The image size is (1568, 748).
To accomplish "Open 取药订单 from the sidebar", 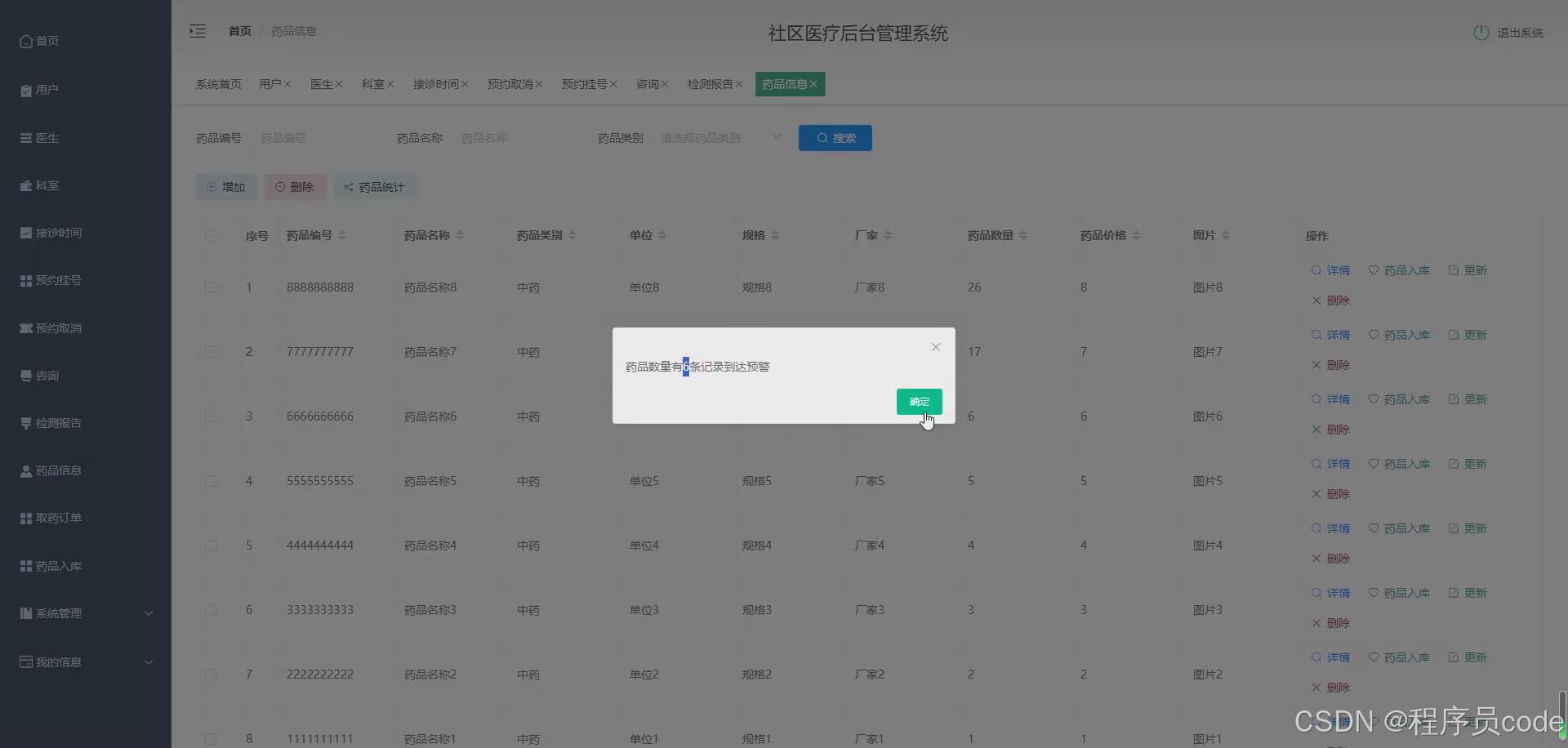I will (x=57, y=518).
